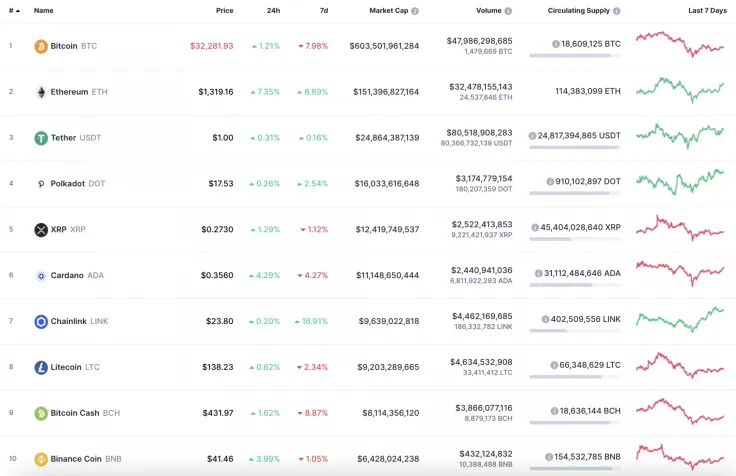Click the Bitcoin orange logo icon
This screenshot has height=476, width=736.
coord(41,46)
